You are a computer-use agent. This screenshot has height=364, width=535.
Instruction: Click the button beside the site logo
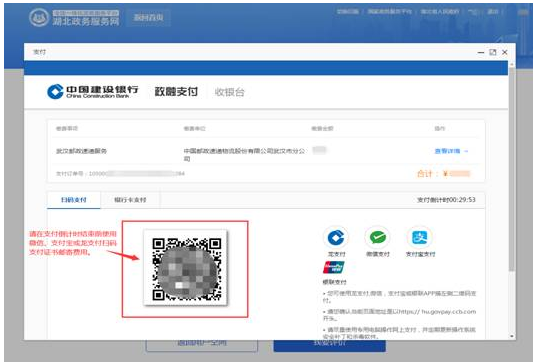(148, 18)
